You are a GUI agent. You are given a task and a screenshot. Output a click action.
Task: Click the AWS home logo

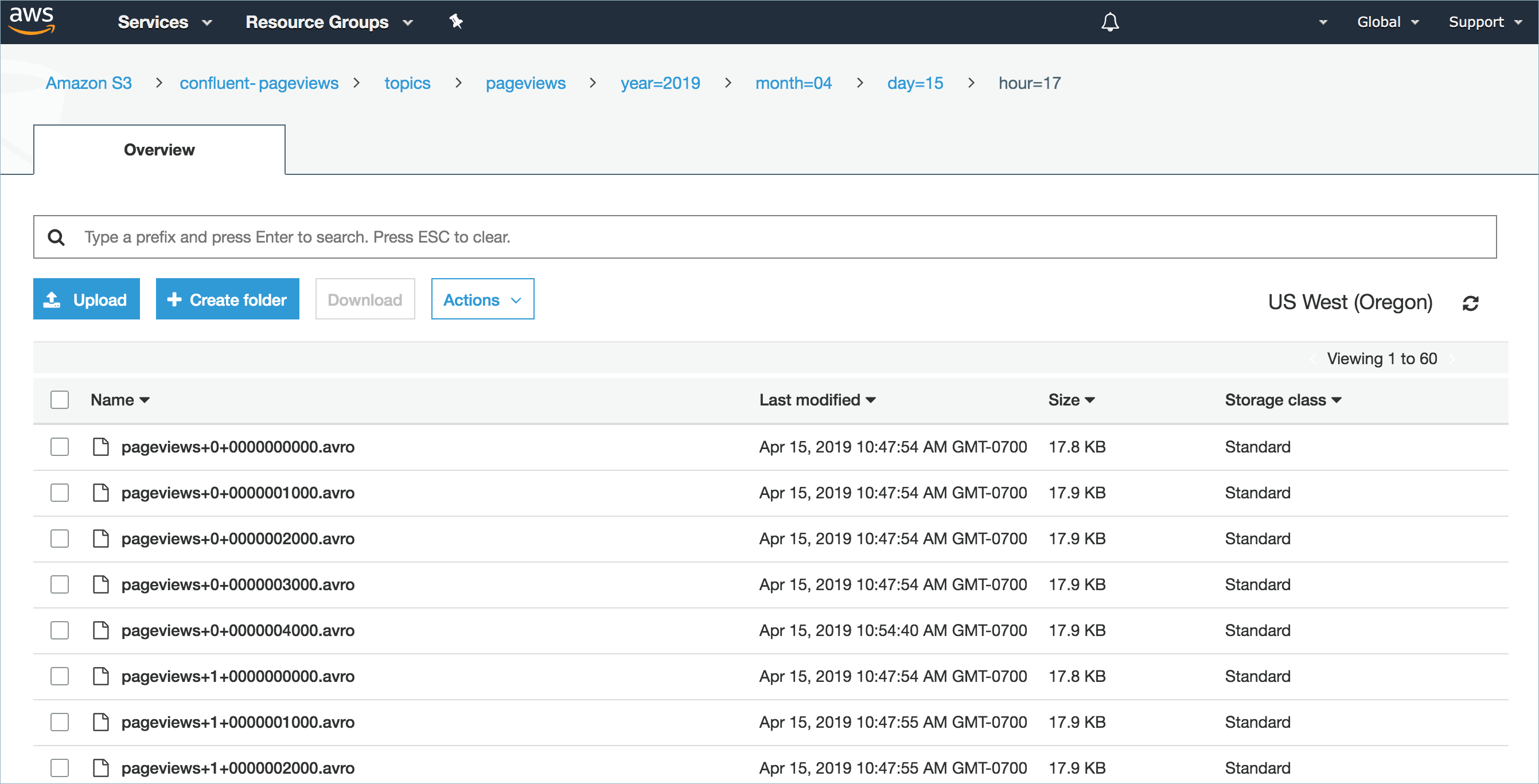tap(33, 22)
